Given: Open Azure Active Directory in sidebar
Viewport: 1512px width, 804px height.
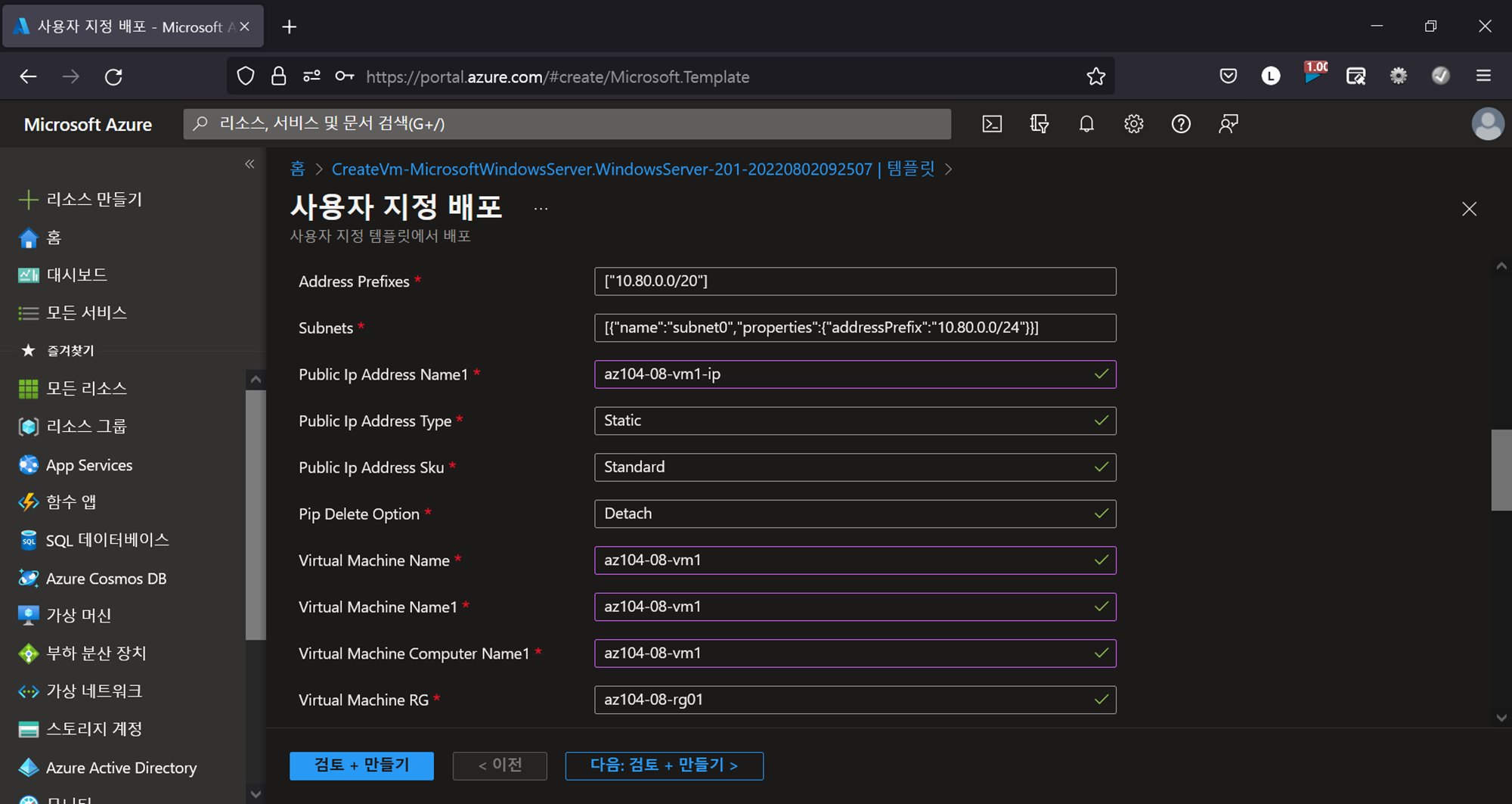Looking at the screenshot, I should 107,768.
